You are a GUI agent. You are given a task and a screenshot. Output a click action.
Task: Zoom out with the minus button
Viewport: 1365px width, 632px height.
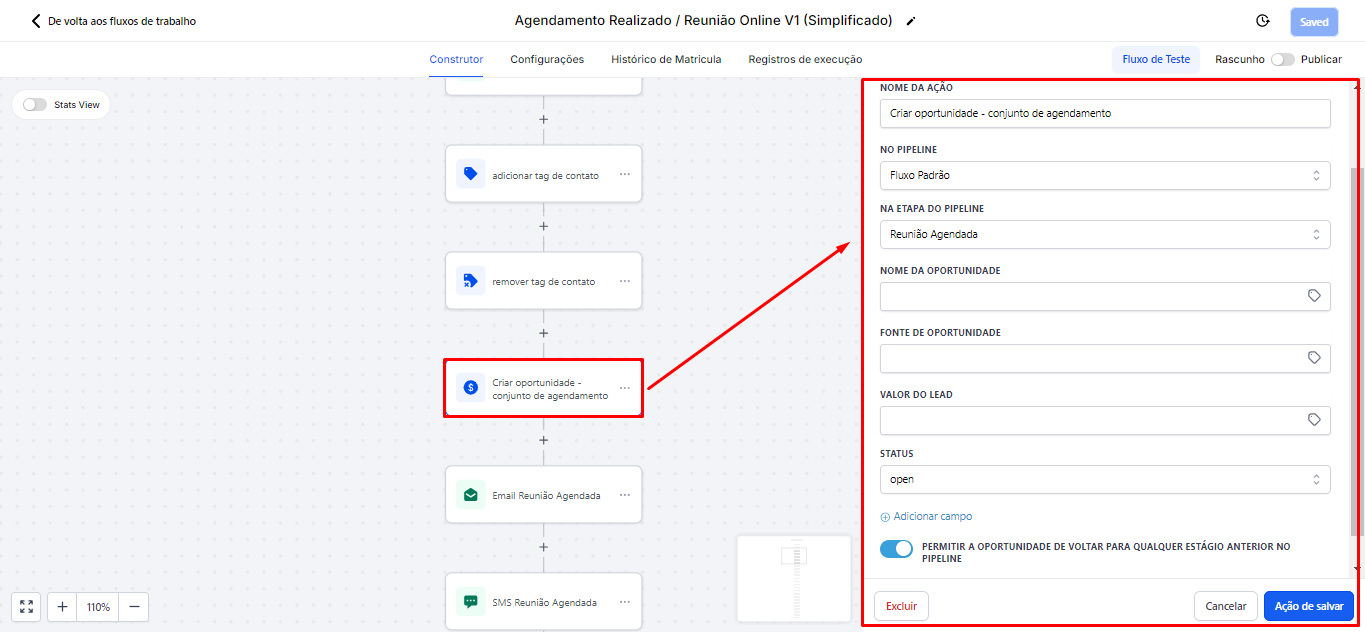pyautogui.click(x=134, y=607)
